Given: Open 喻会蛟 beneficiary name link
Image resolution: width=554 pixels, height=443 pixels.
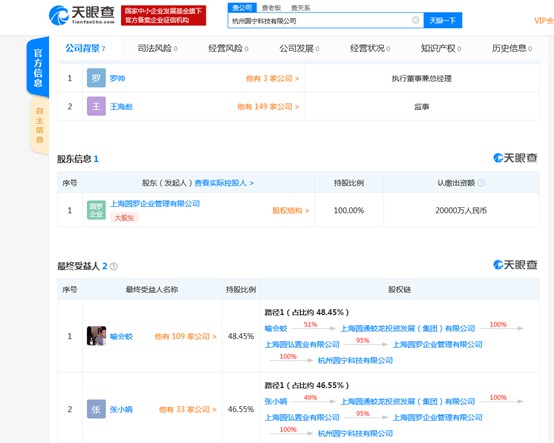Looking at the screenshot, I should [121, 336].
